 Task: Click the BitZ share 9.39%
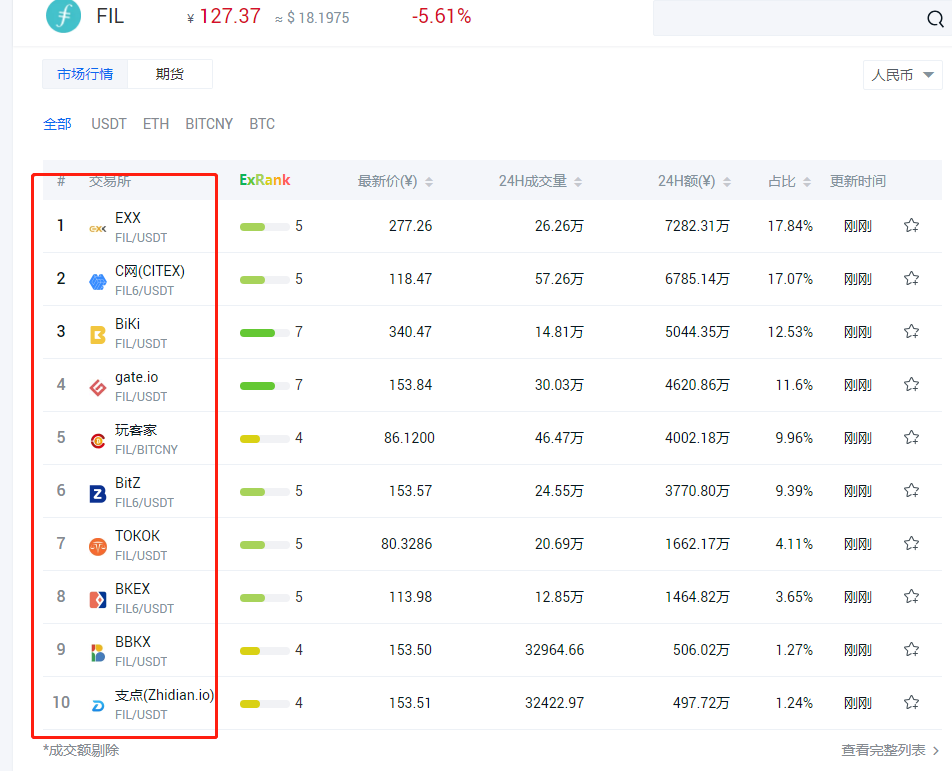coord(794,491)
